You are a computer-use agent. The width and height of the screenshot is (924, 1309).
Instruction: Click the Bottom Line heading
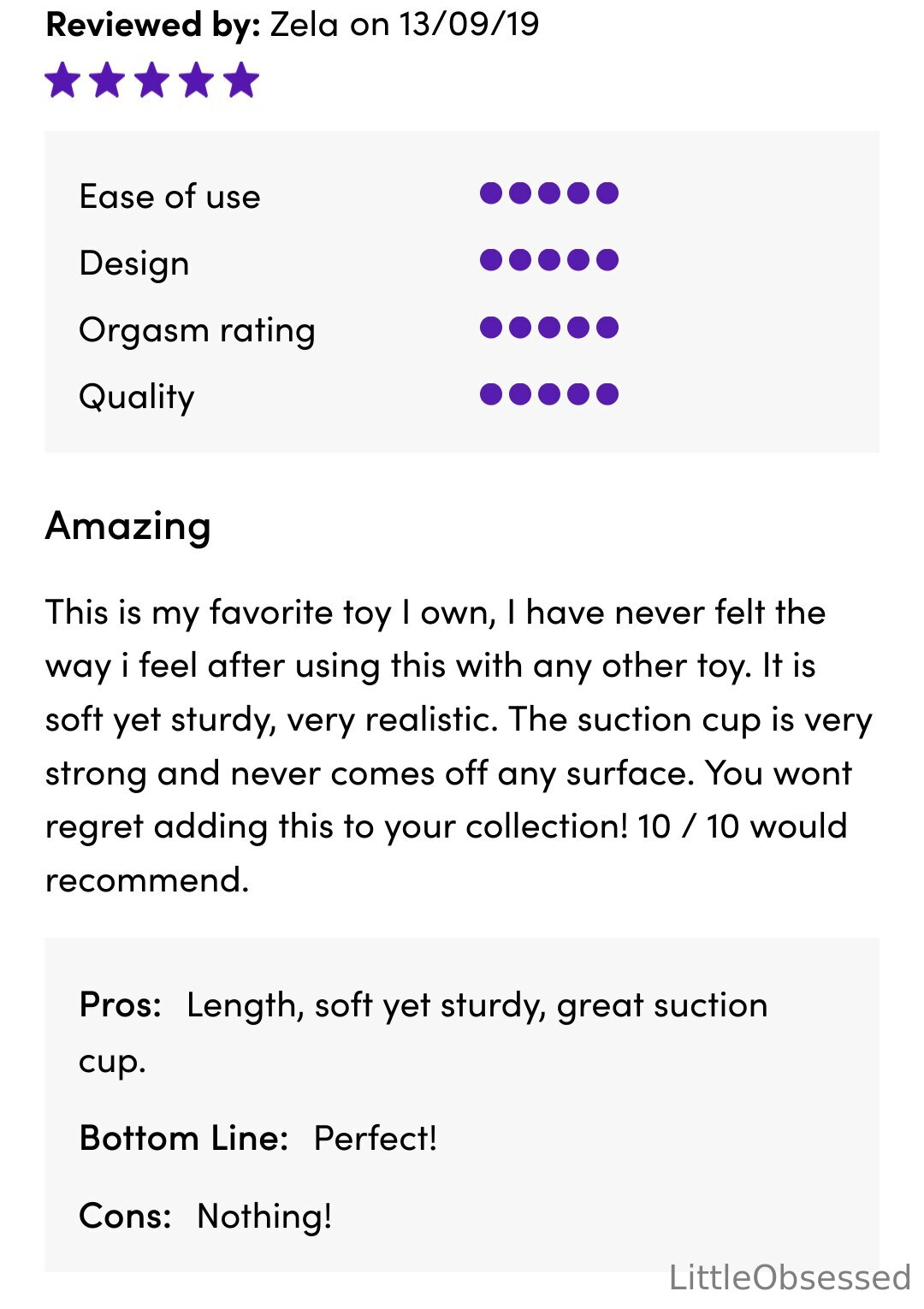click(184, 1139)
